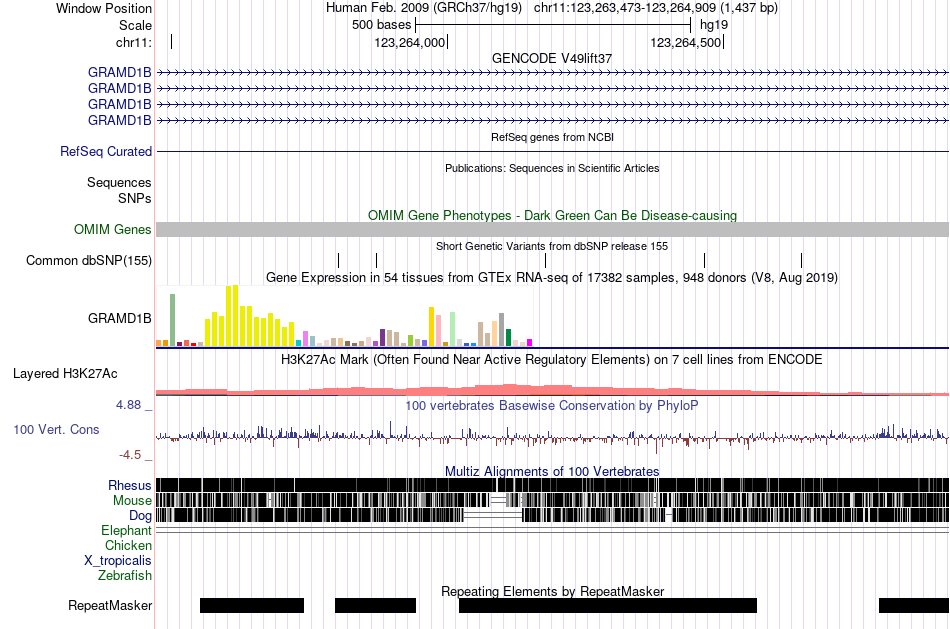This screenshot has height=629, width=950.
Task: Select the topmost GRAMD1B transcript label
Action: [119, 72]
